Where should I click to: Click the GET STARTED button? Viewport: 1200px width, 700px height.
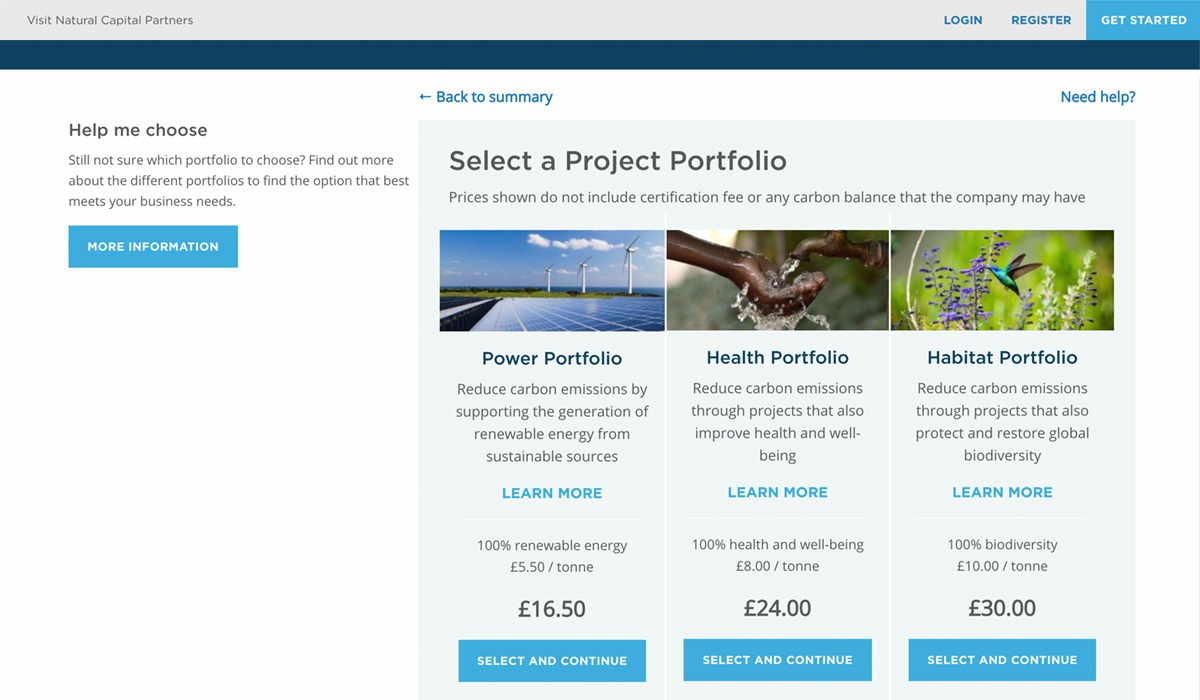tap(1143, 20)
